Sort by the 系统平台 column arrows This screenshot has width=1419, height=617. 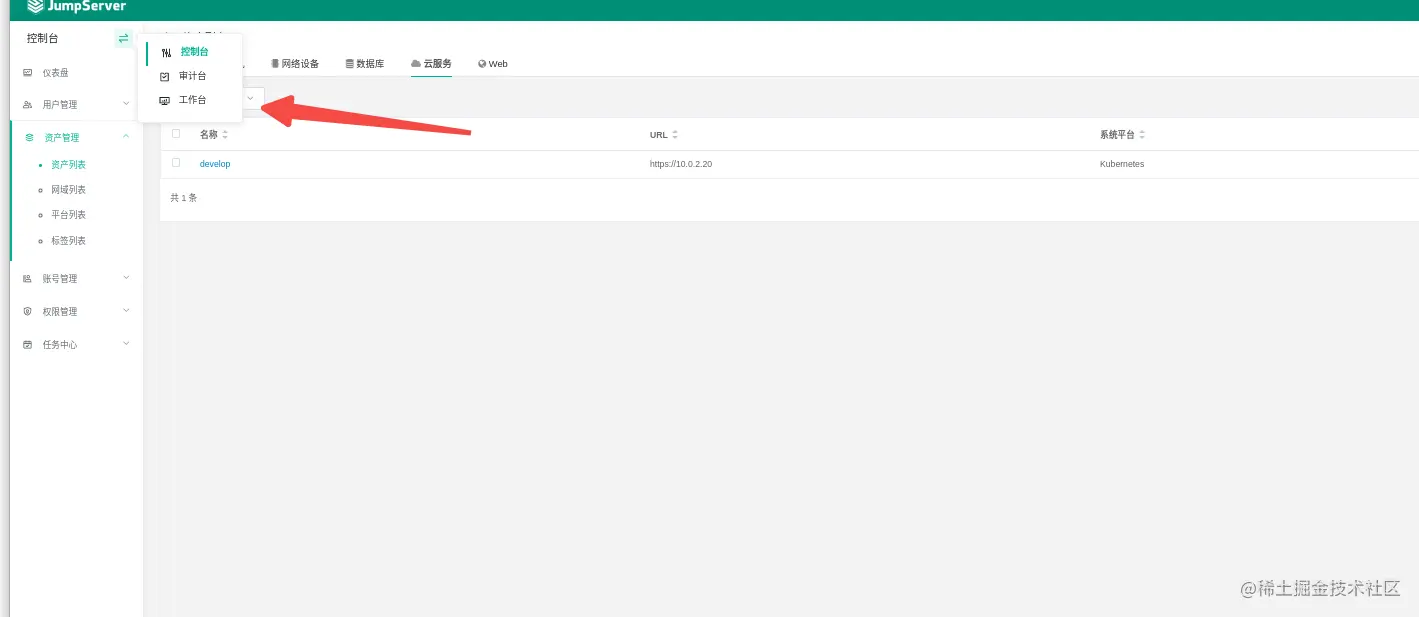coord(1142,135)
